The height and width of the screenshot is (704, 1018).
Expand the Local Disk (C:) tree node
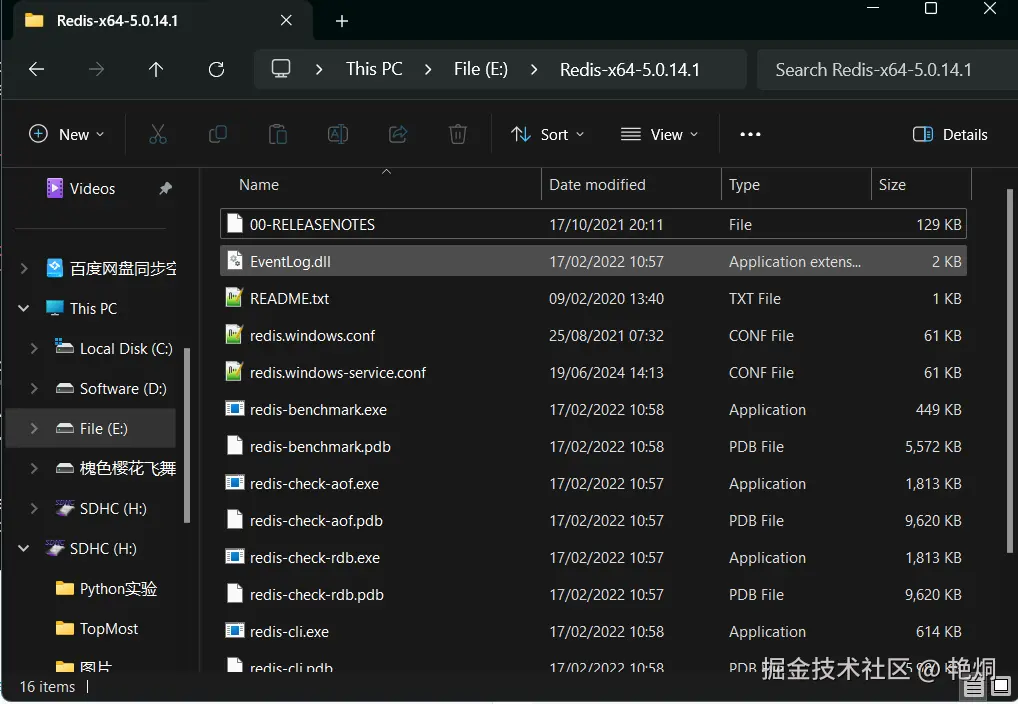pos(35,349)
